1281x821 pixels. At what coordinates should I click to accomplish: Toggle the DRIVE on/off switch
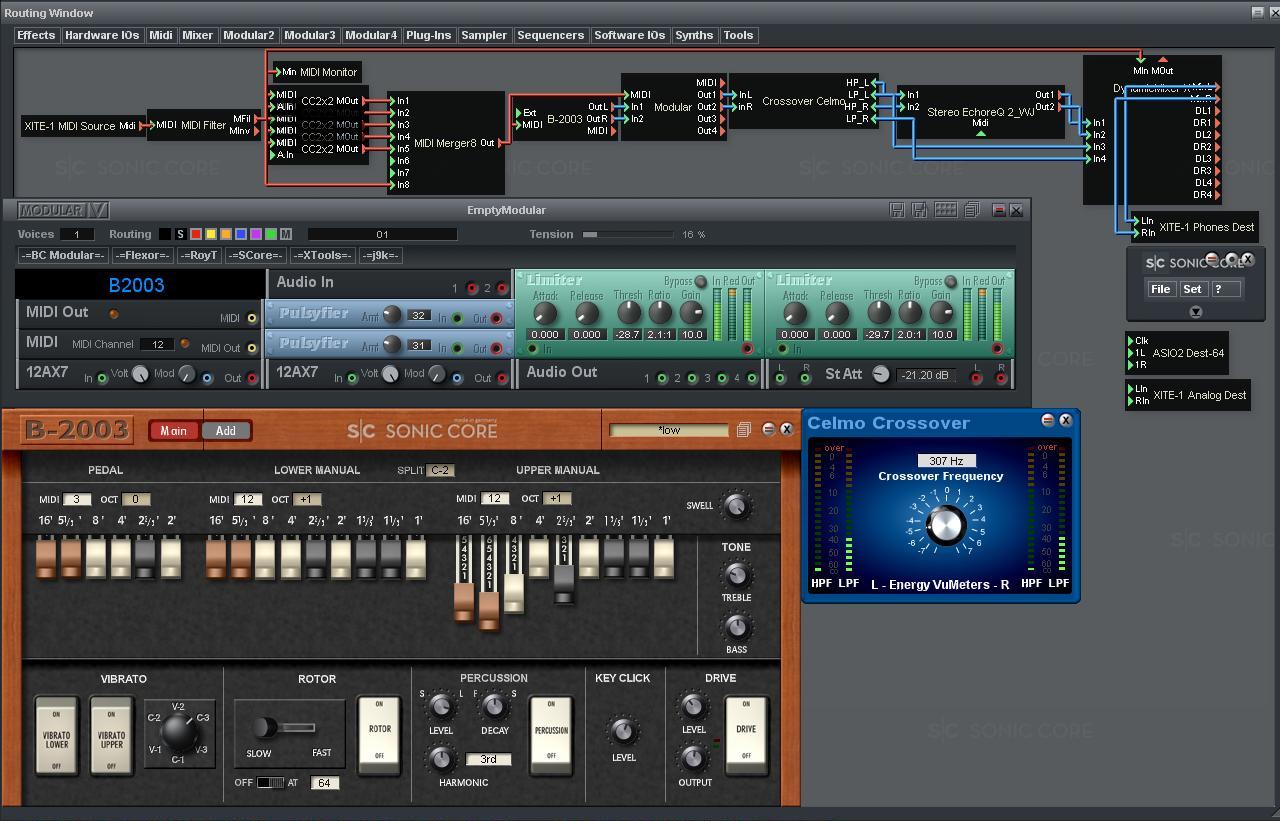coord(746,736)
